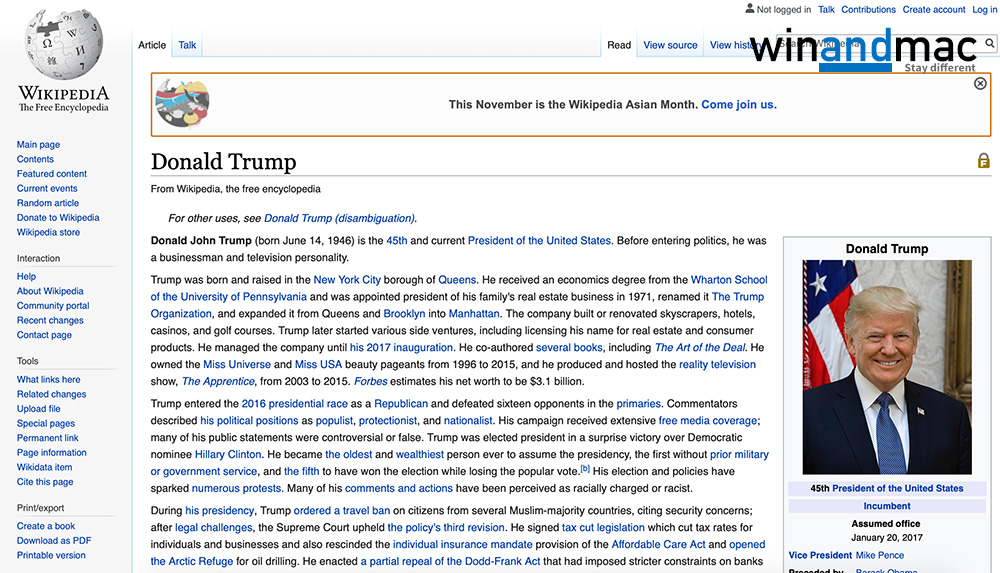Viewport: 1000px width, 573px height.
Task: Open Donald Trump (disambiguation) link
Action: point(339,218)
